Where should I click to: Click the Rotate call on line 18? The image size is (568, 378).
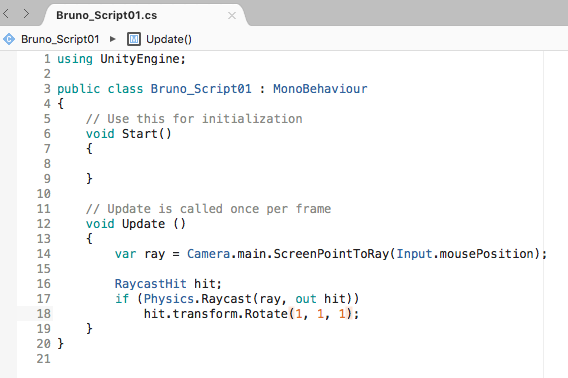(266, 313)
